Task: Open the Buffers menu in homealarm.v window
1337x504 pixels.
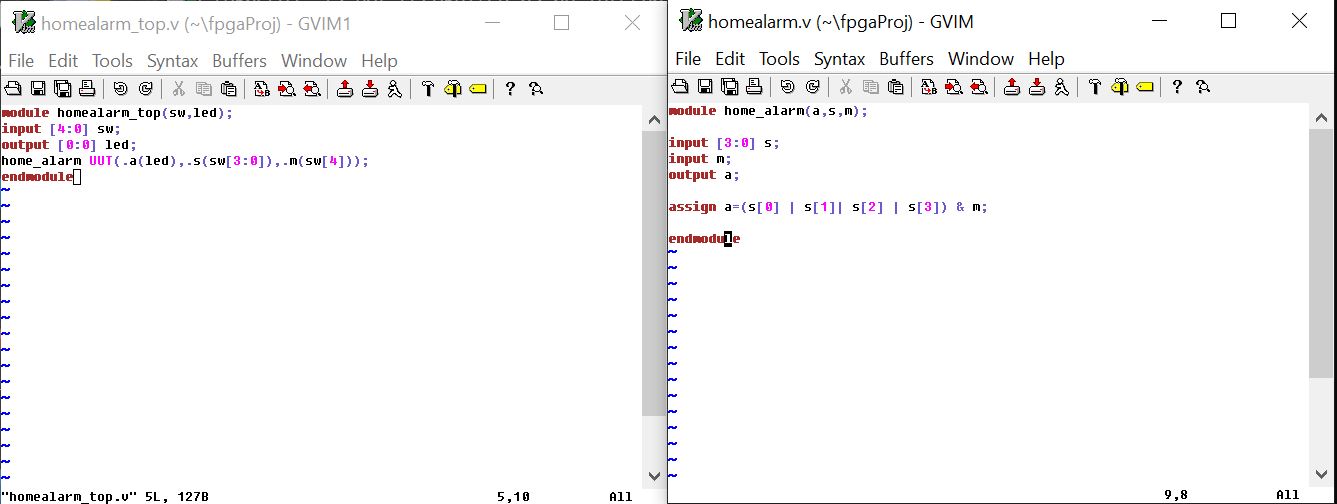Action: tap(906, 59)
